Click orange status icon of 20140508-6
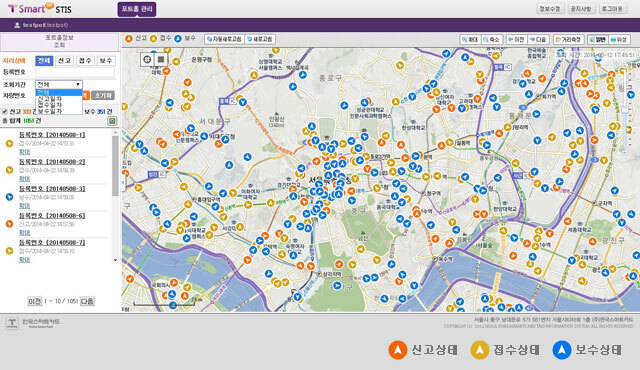This screenshot has height=370, width=640. click(9, 224)
